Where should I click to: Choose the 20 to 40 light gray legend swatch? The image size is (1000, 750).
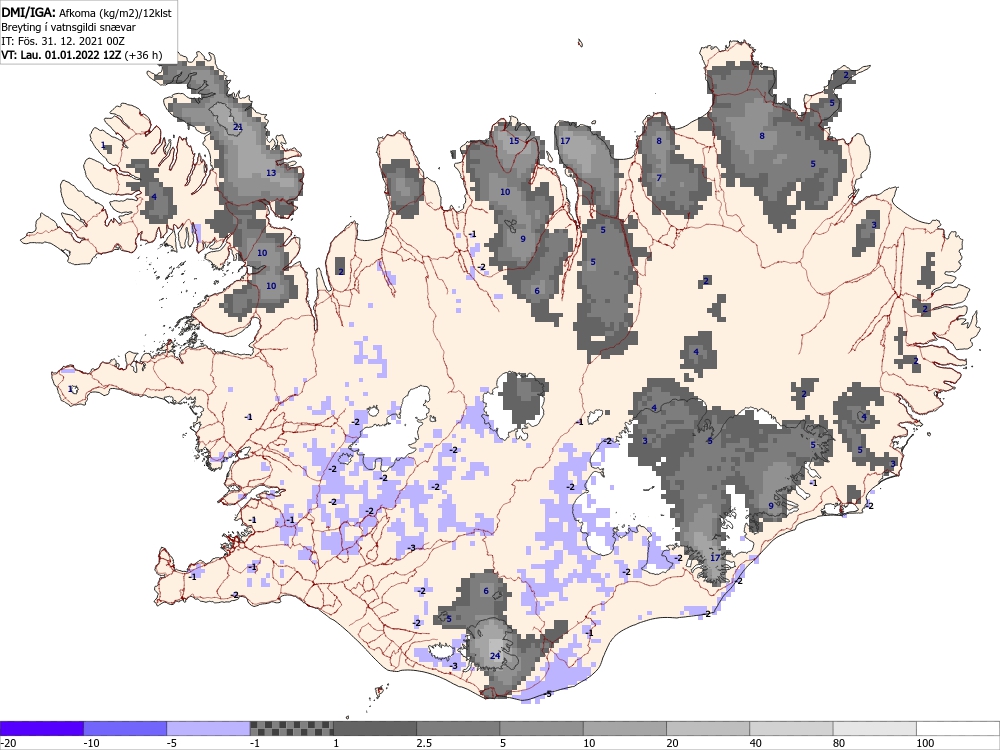(708, 728)
